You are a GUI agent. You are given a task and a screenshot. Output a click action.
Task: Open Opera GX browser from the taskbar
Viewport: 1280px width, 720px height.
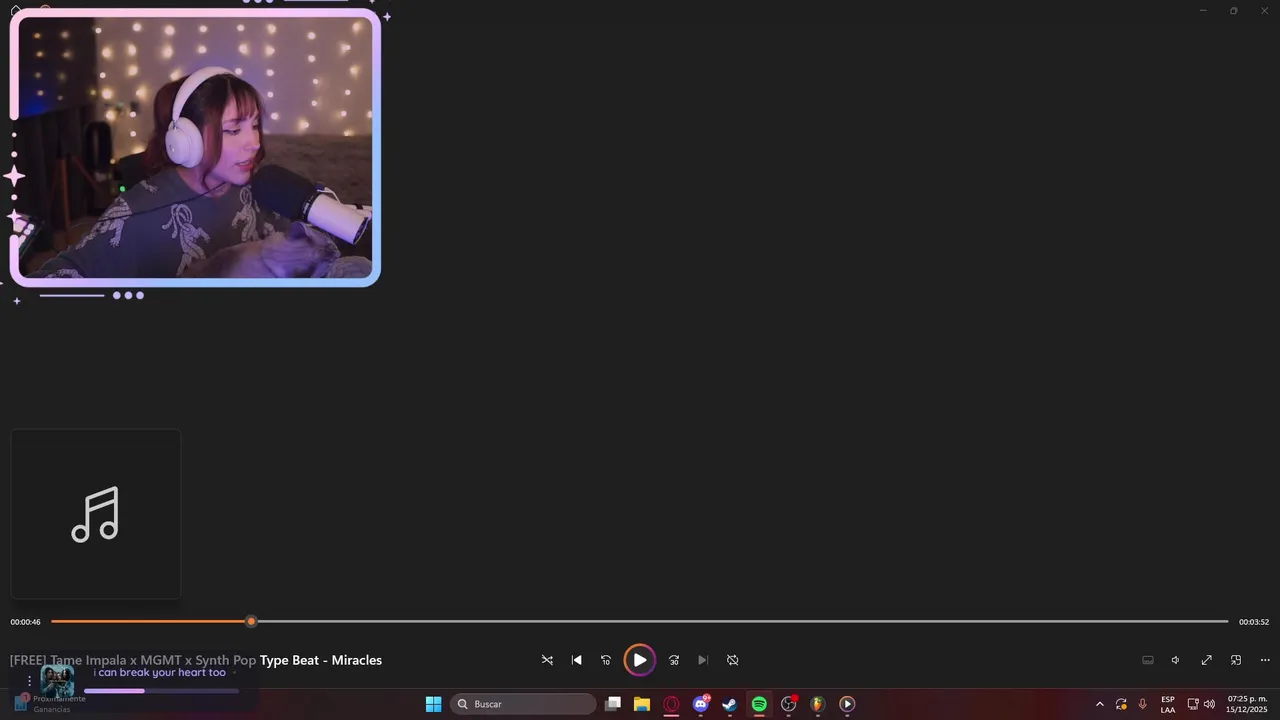[x=672, y=704]
